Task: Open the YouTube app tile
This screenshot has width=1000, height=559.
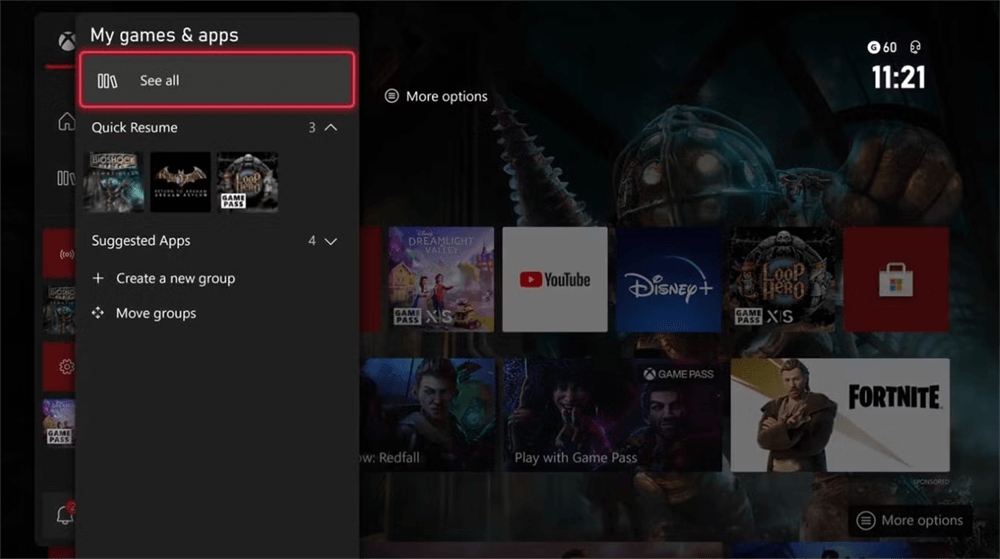Action: [555, 279]
